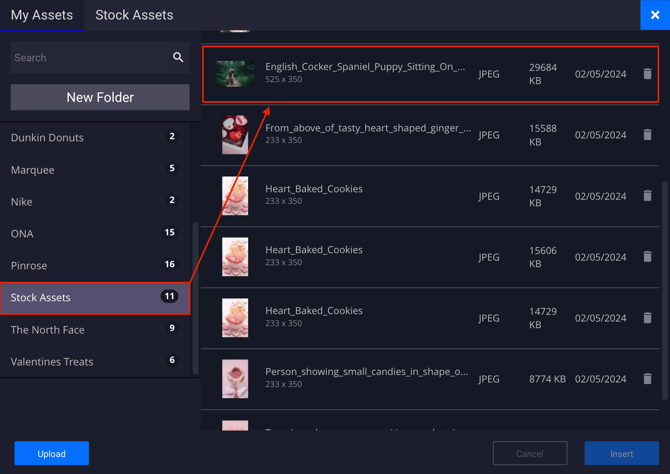Focus the asset Search field

(x=90, y=58)
